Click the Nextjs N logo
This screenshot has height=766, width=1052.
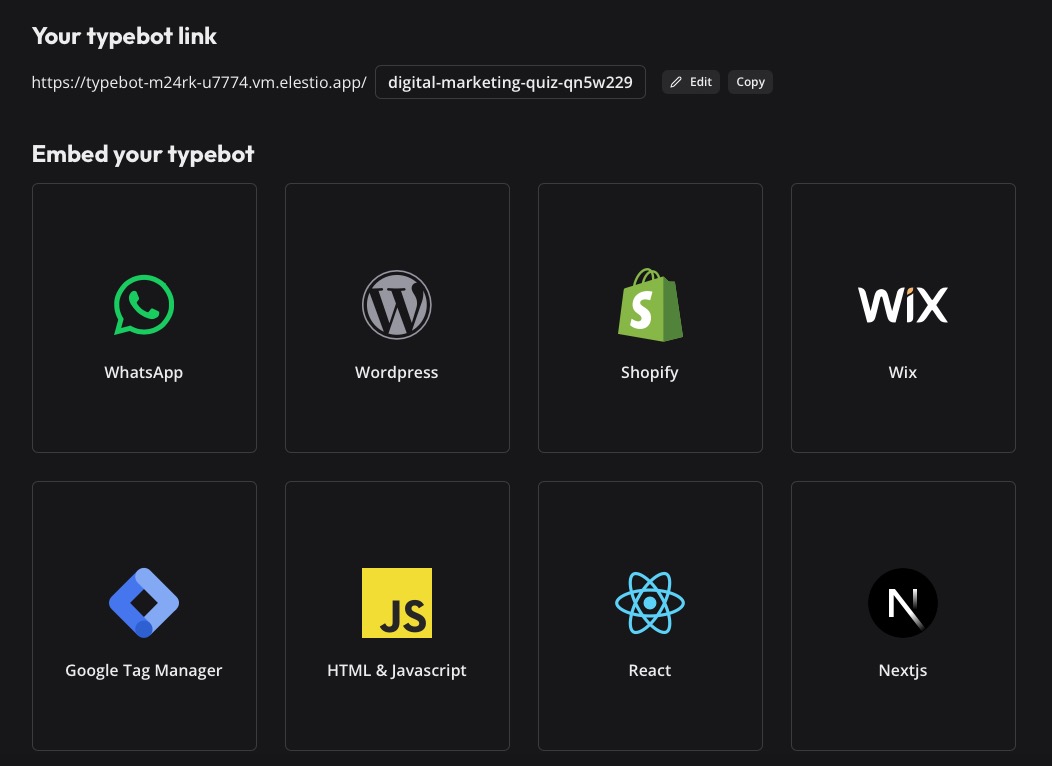[x=903, y=603]
